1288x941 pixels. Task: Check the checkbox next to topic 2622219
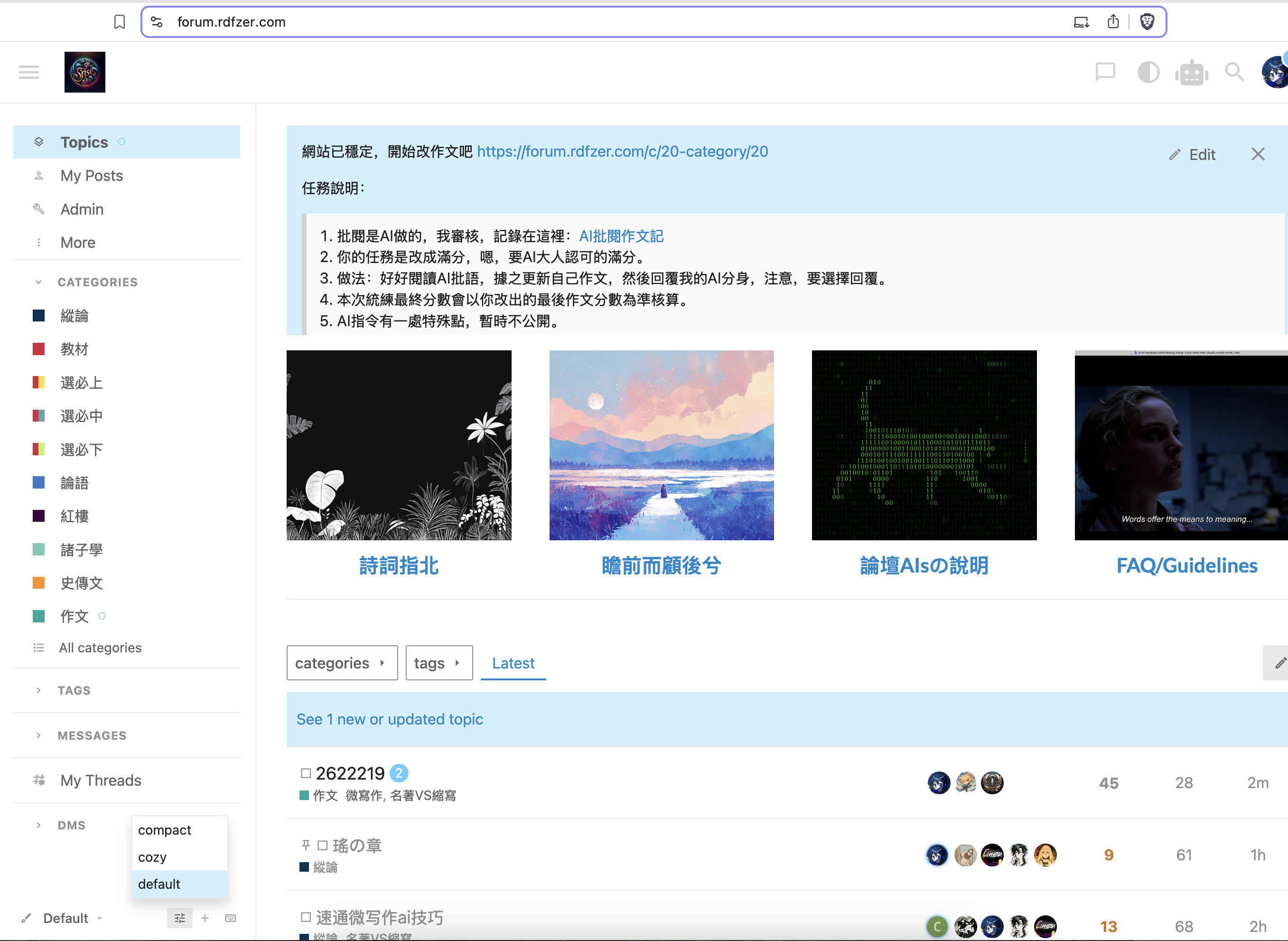tap(306, 773)
